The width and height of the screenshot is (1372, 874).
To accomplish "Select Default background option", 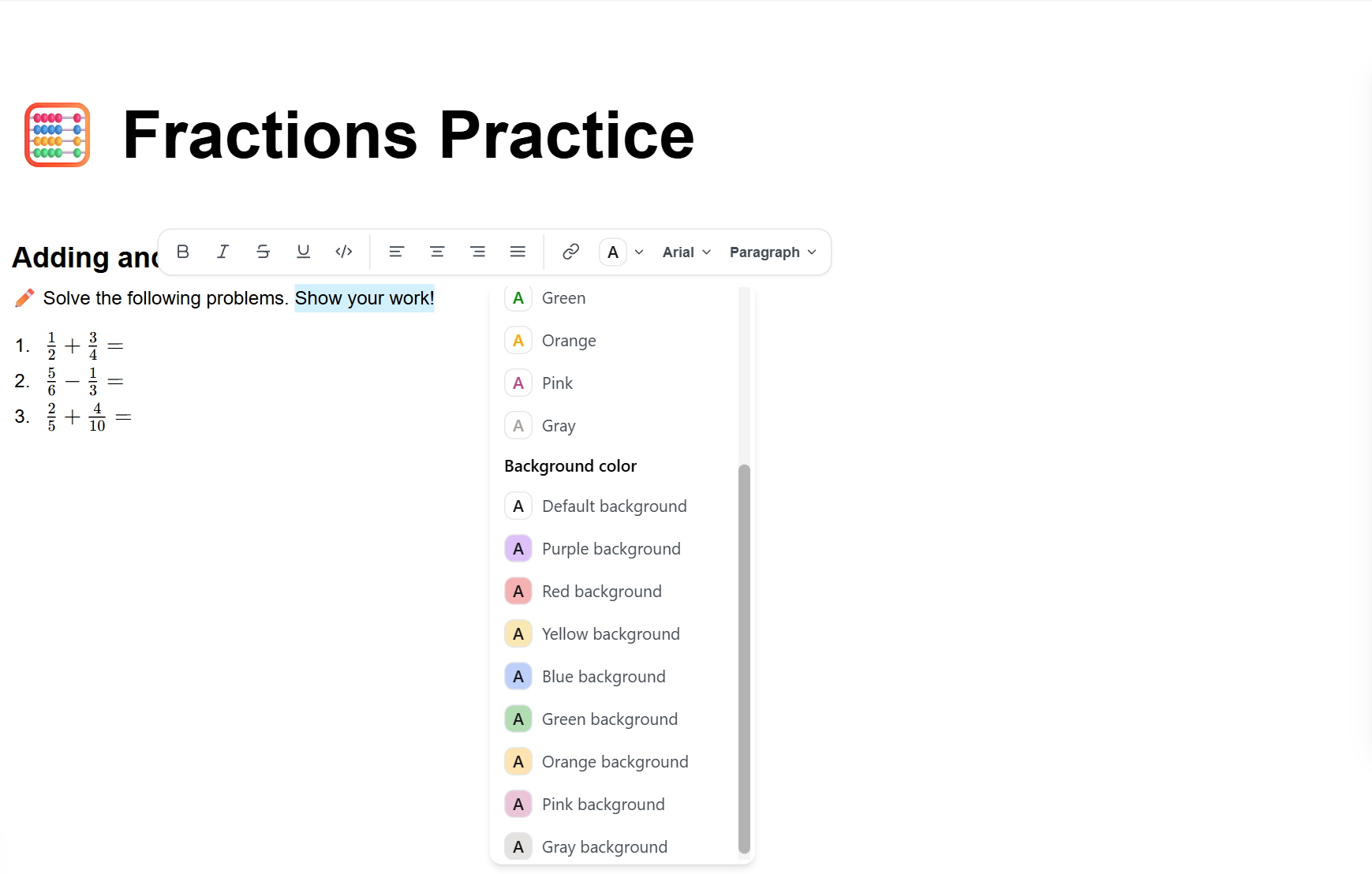I will [x=614, y=506].
